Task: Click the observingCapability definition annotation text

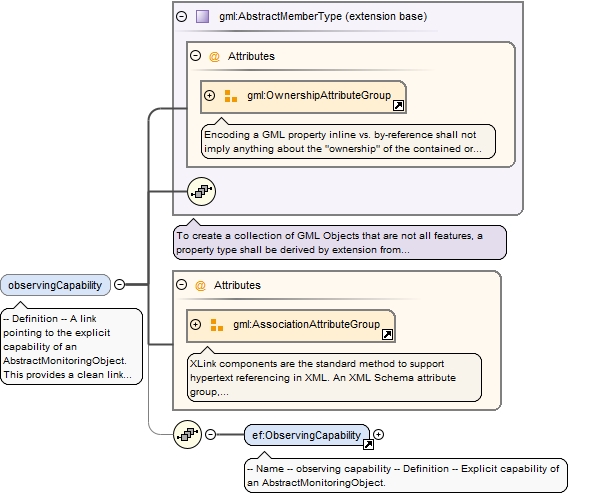Action: point(72,347)
